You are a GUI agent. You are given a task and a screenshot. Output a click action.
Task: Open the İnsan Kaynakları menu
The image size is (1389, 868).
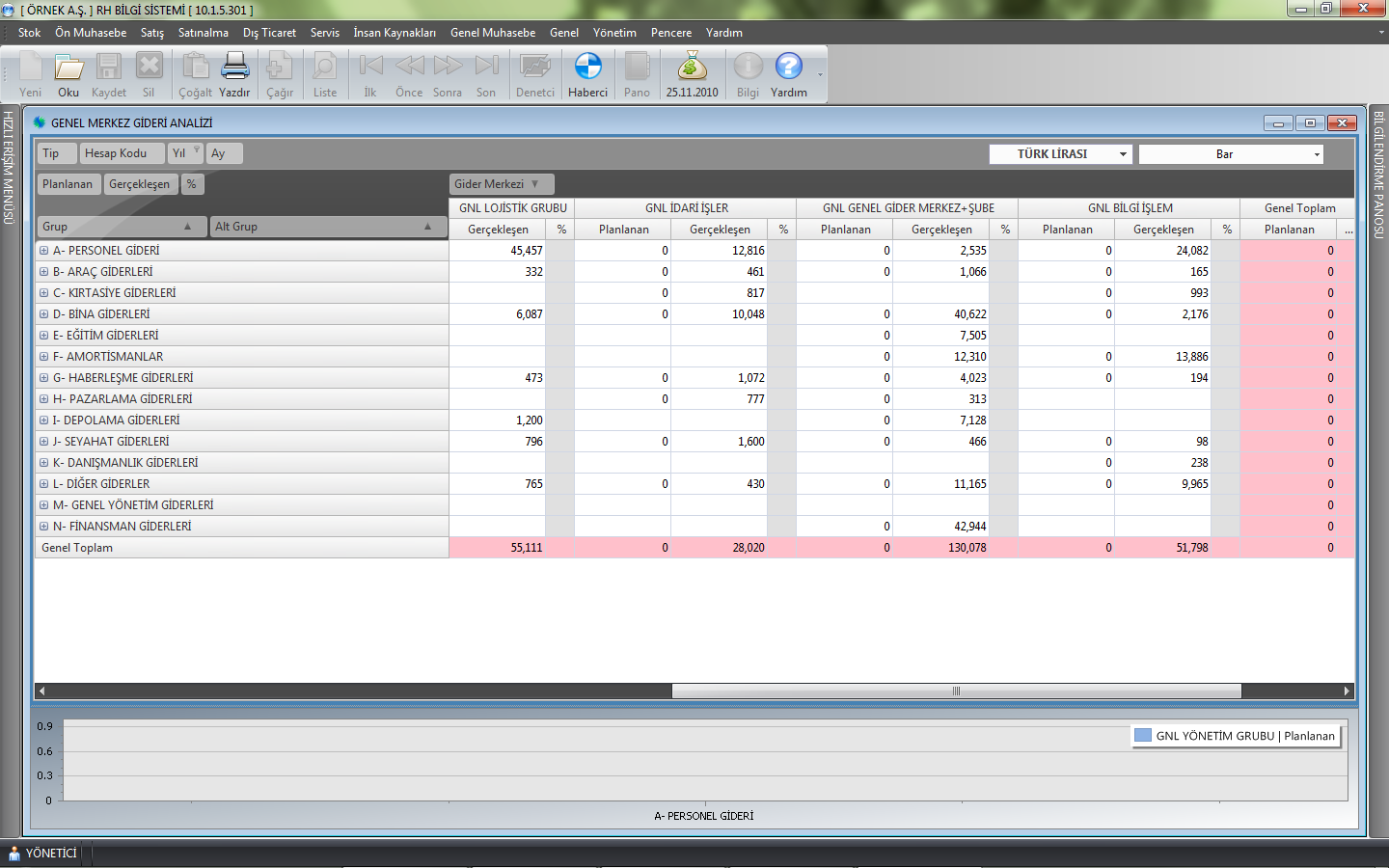394,33
